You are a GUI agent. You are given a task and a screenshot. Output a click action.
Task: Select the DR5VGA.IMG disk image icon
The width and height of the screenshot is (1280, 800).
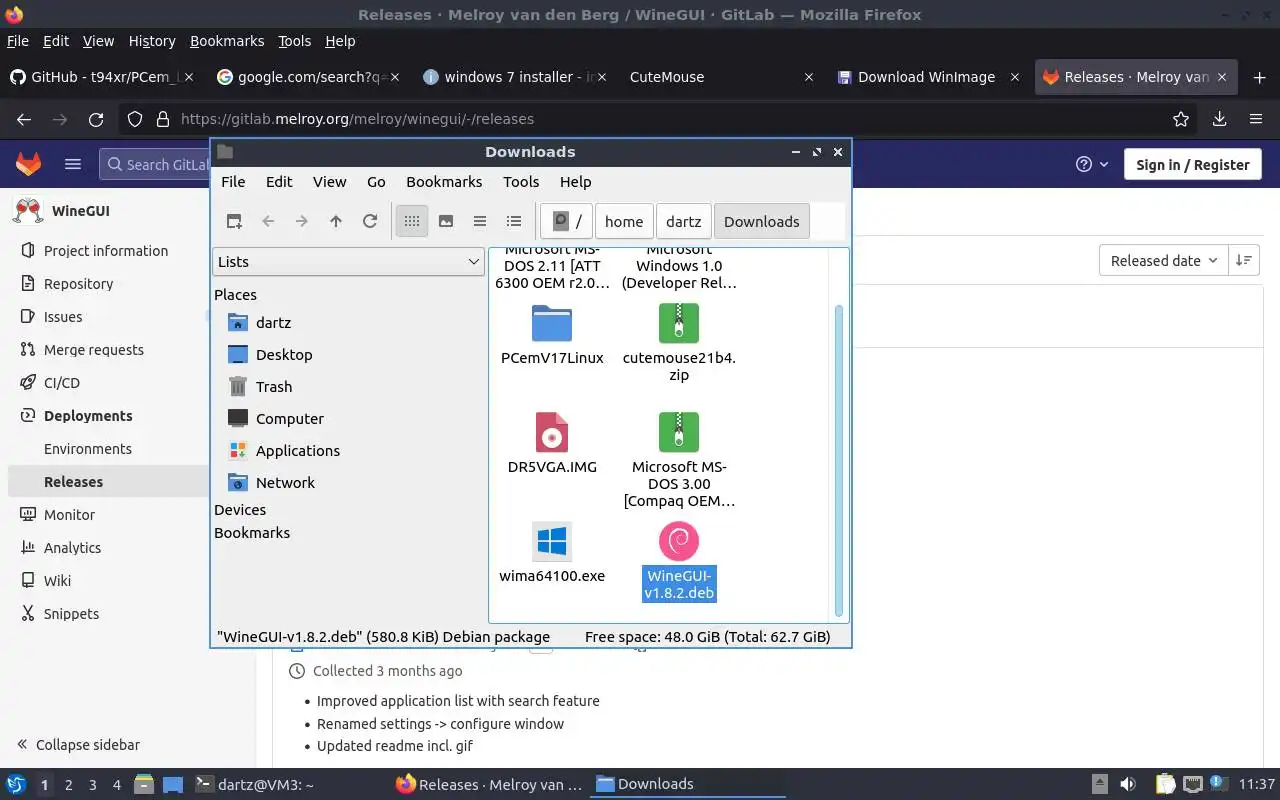click(552, 433)
